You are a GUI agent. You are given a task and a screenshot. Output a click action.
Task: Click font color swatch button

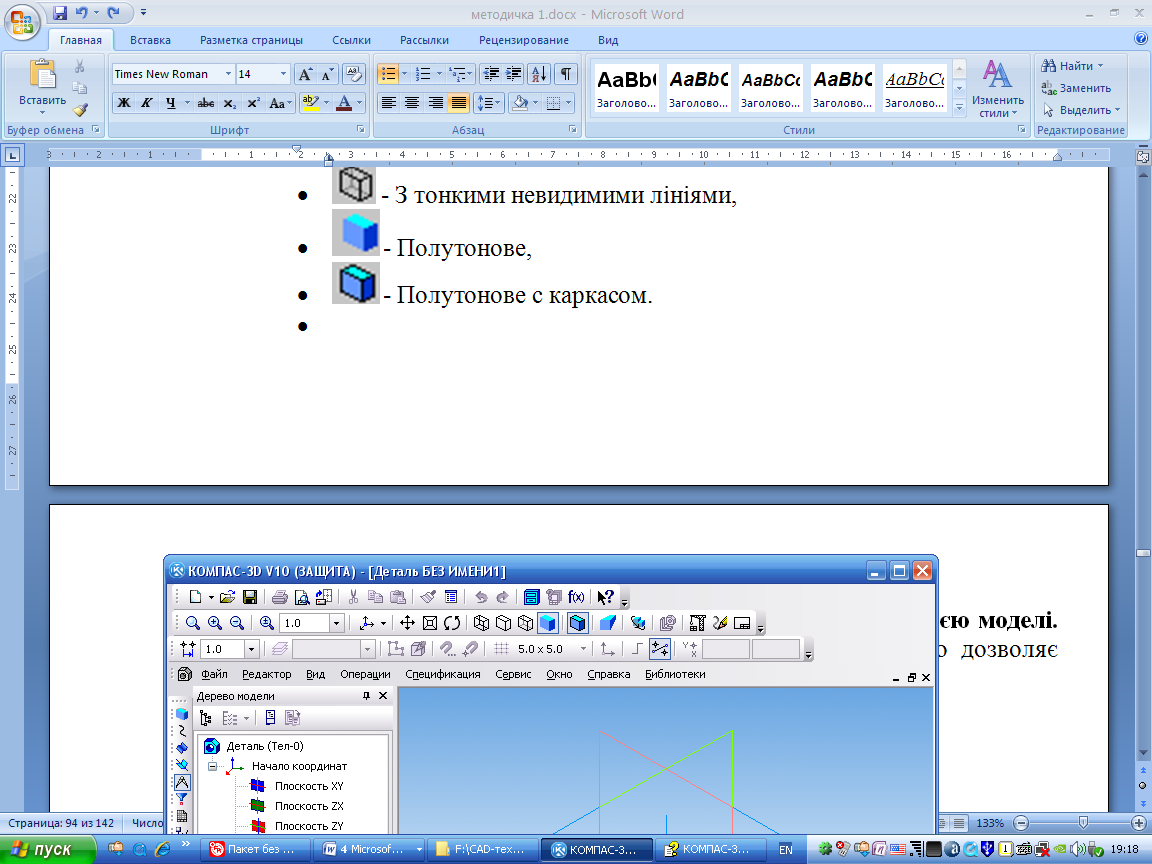(x=344, y=103)
